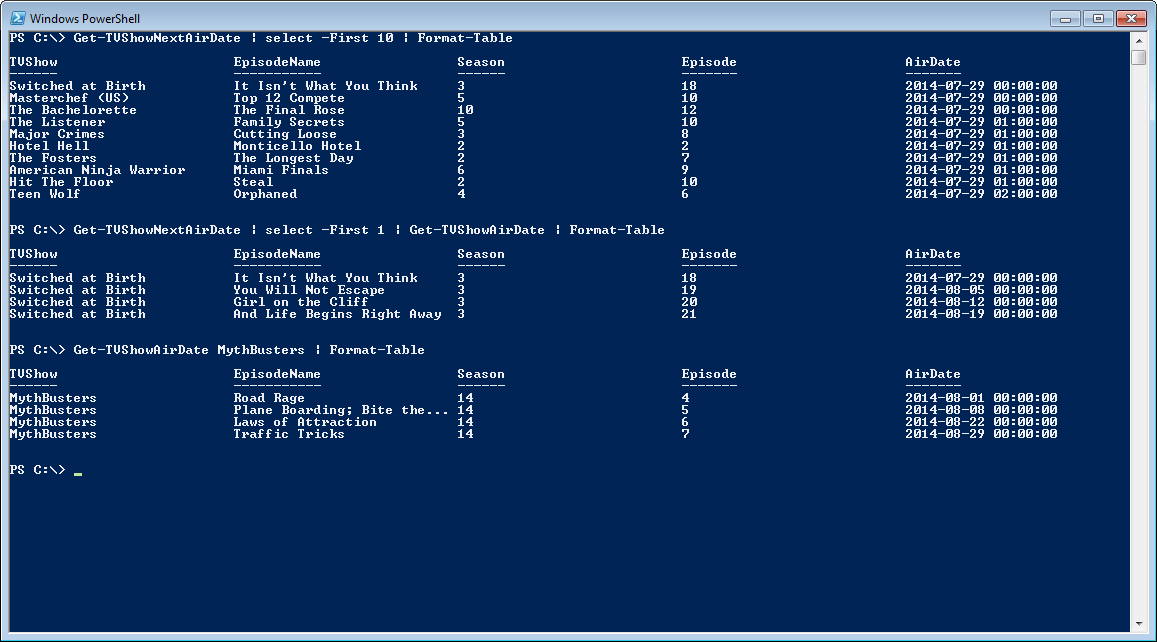The image size is (1157, 642).
Task: Select the "Cutting Loose" episode name
Action: (x=286, y=134)
